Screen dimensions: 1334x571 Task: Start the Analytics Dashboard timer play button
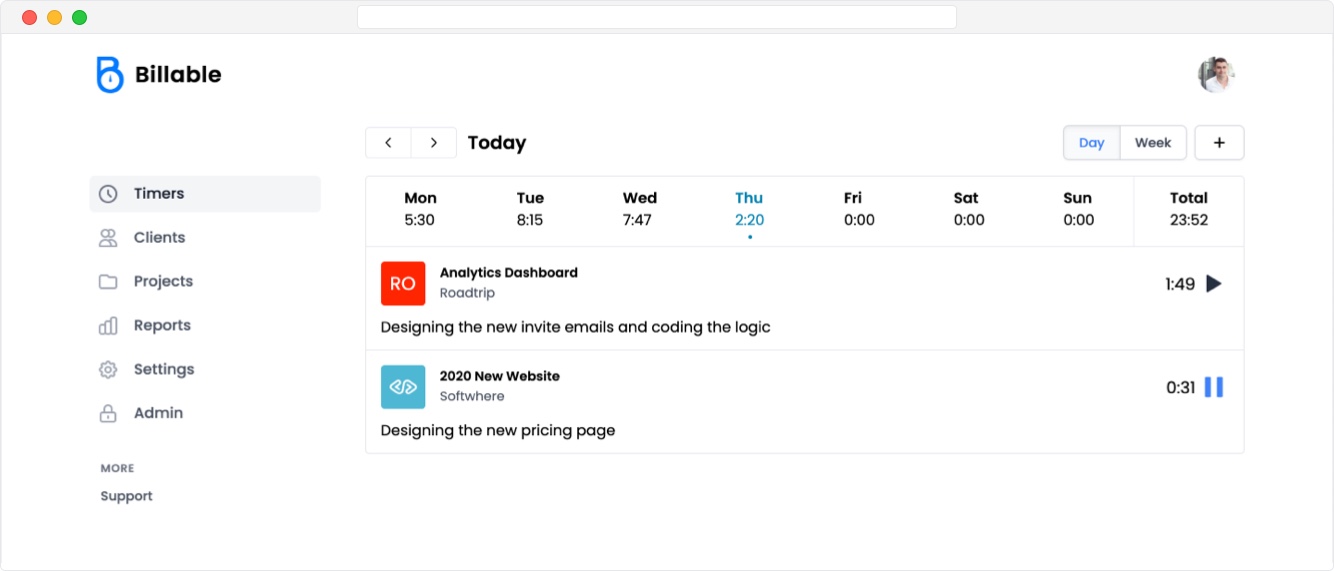pyautogui.click(x=1214, y=284)
